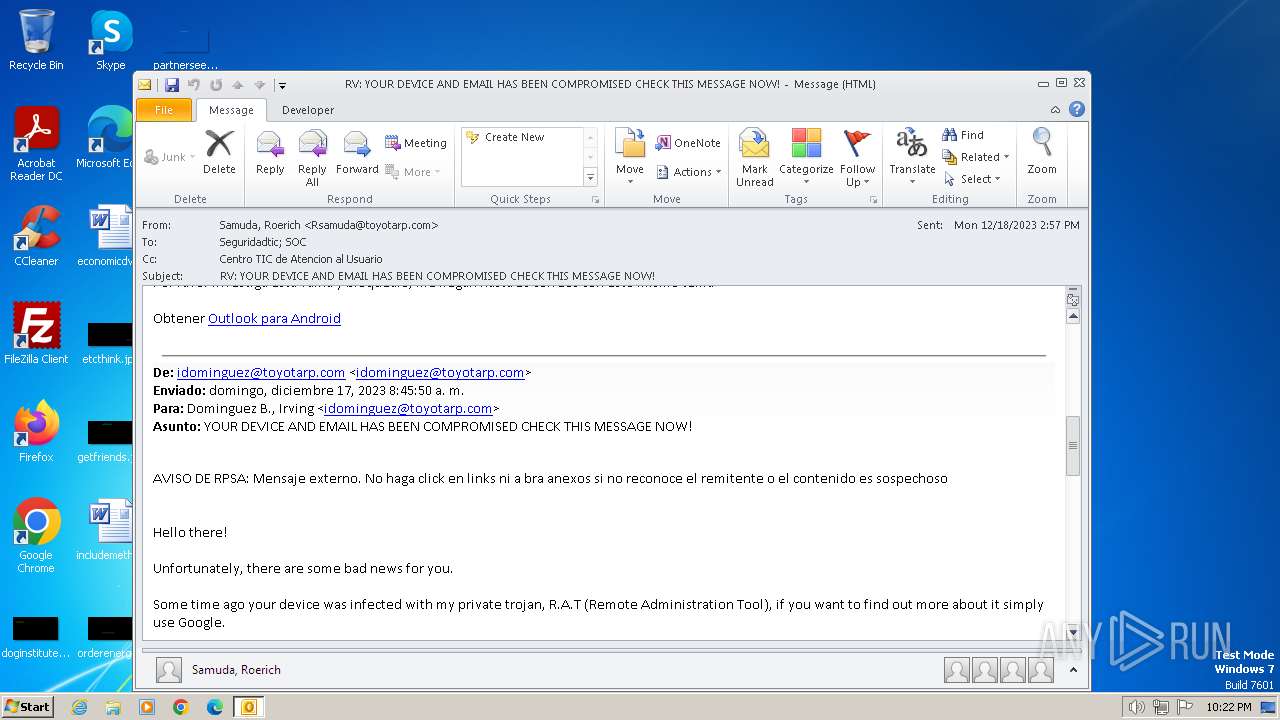The image size is (1280, 720).
Task: Go to previous item arrow
Action: [x=238, y=85]
